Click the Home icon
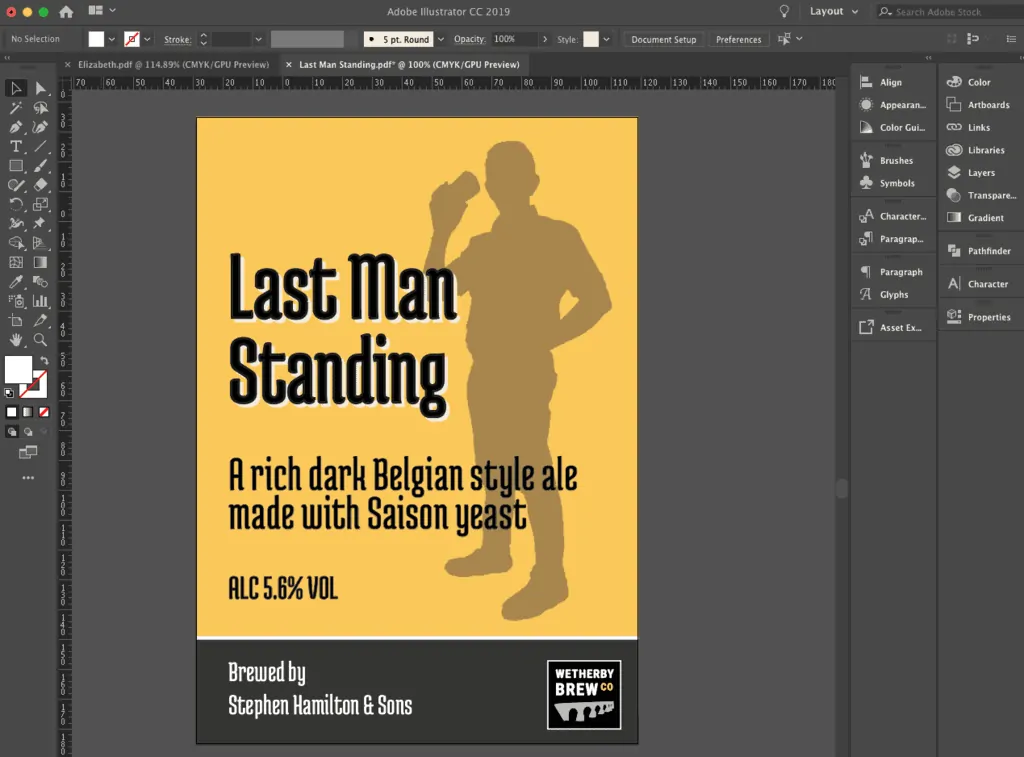This screenshot has width=1024, height=757. click(x=66, y=12)
